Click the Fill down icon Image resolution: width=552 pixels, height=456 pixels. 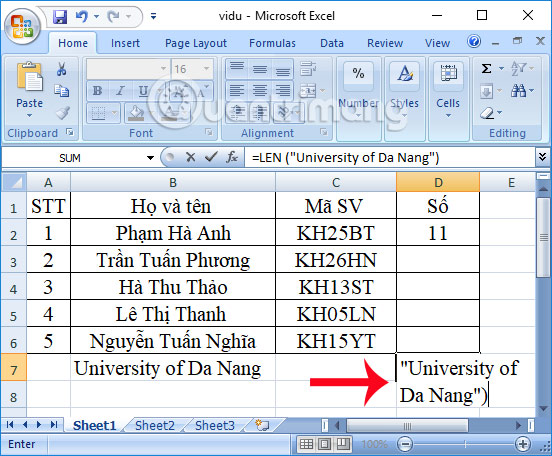pyautogui.click(x=487, y=92)
